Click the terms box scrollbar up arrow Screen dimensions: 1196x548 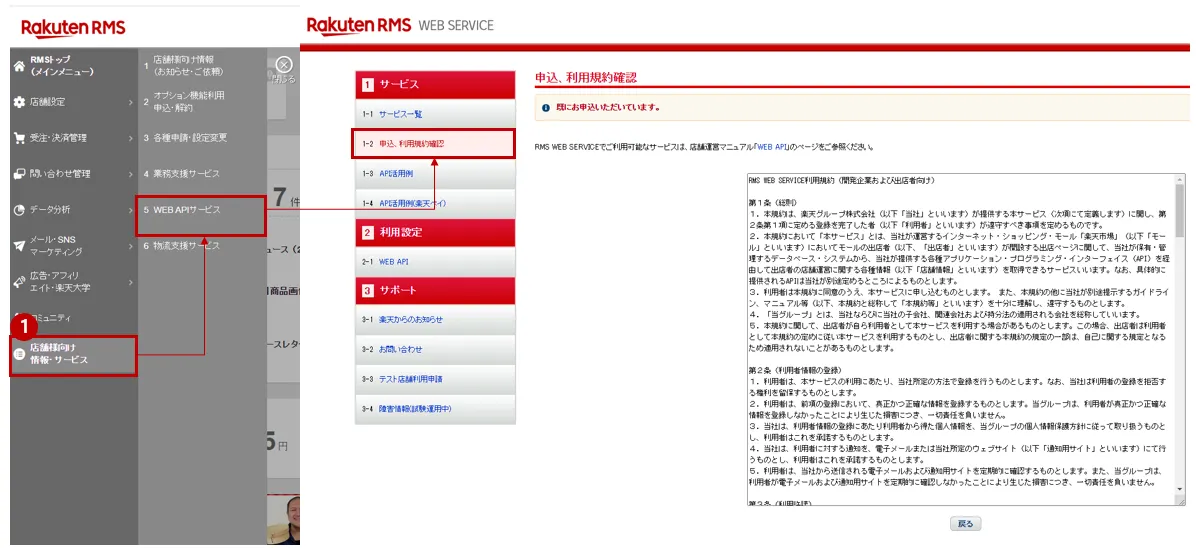(1182, 180)
